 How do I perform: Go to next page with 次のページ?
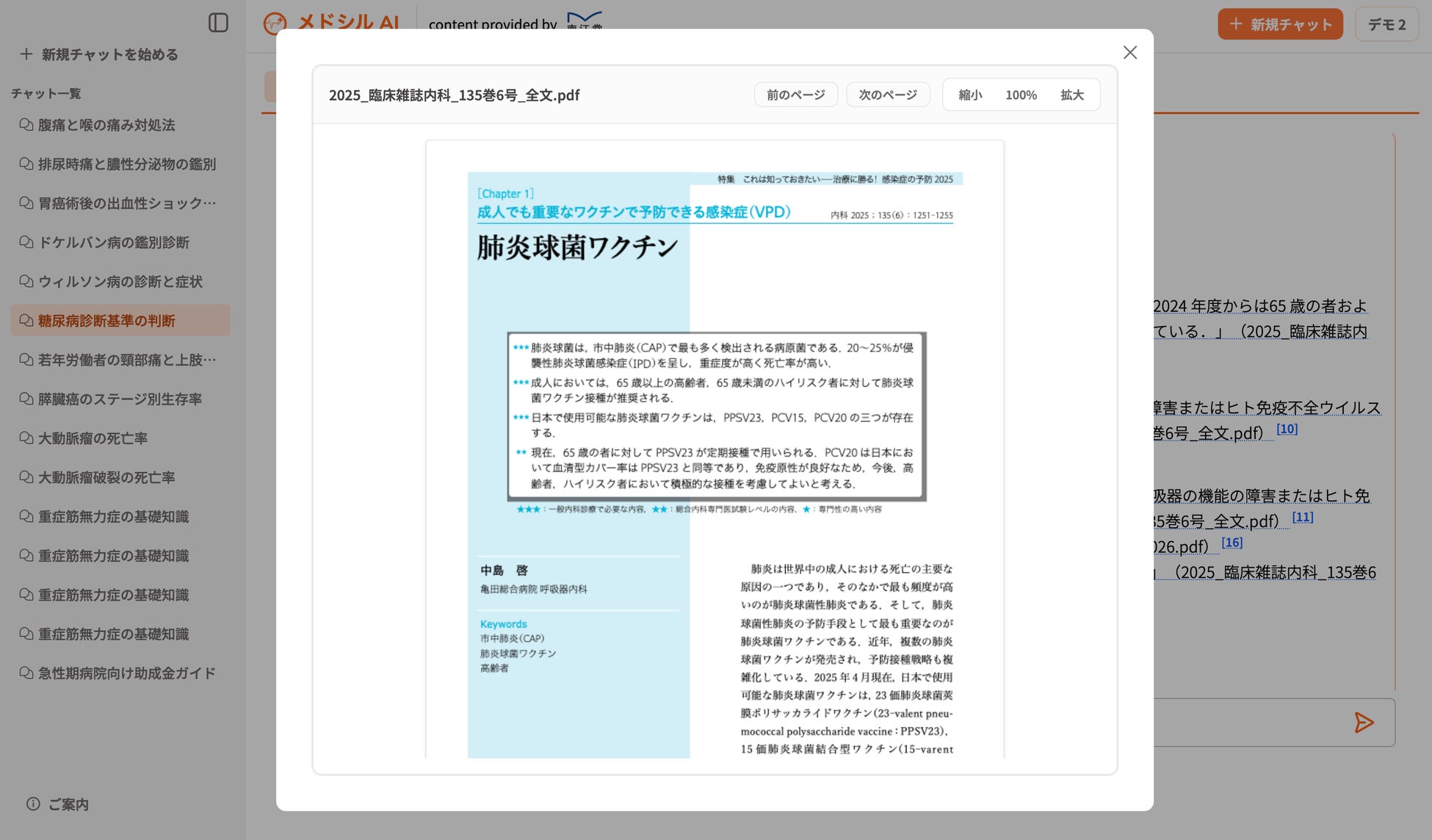pyautogui.click(x=888, y=95)
